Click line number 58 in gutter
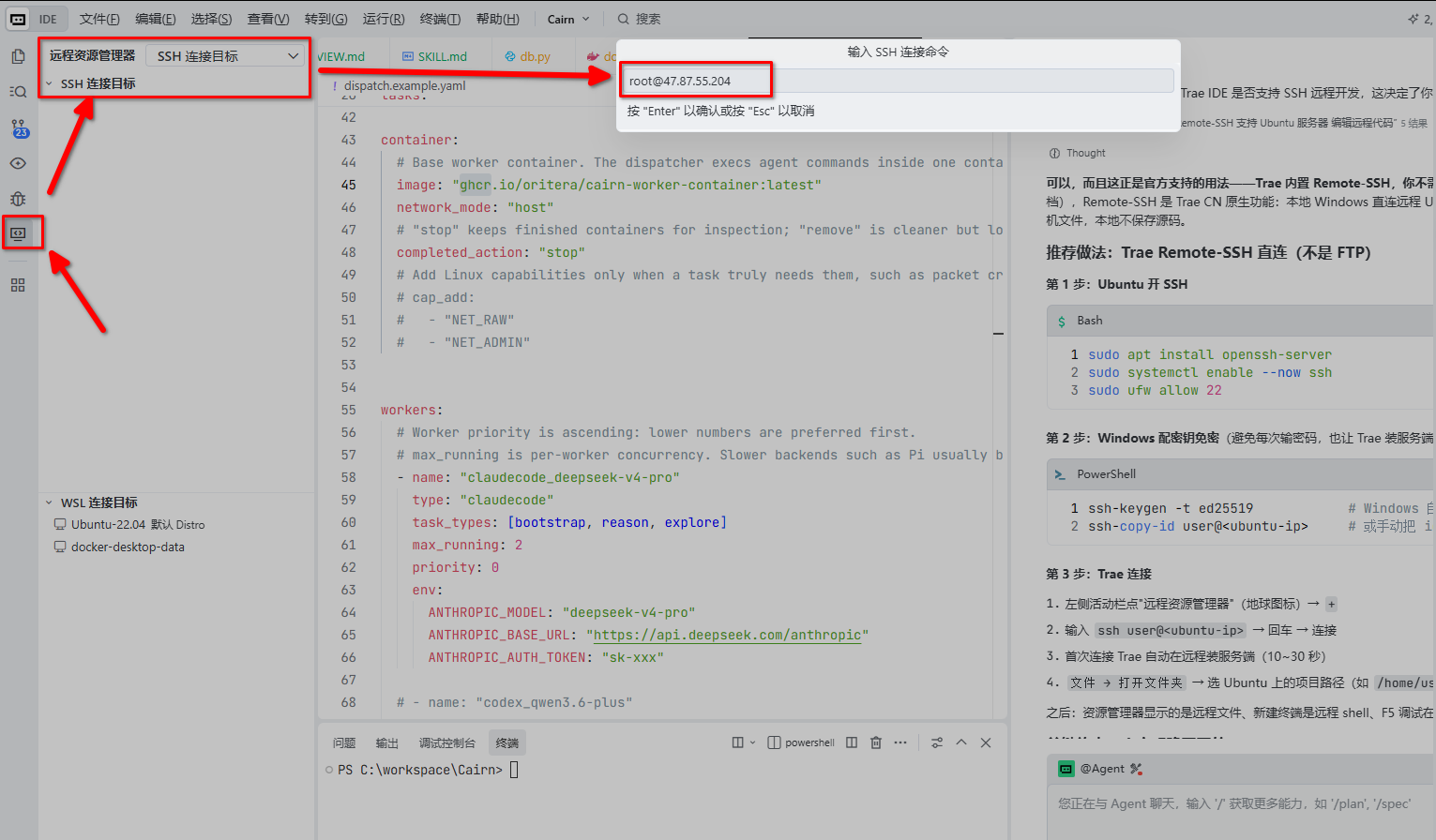 pos(349,477)
